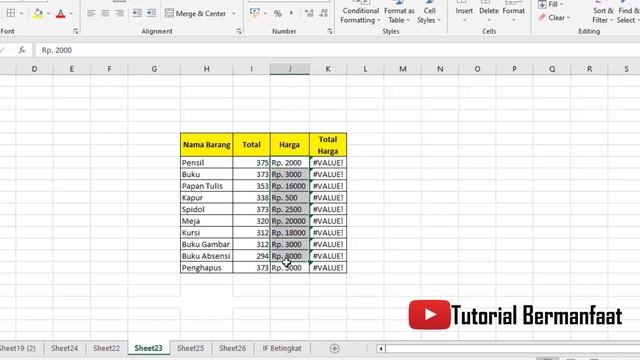Select Total value 338 for Kapur

coord(251,198)
